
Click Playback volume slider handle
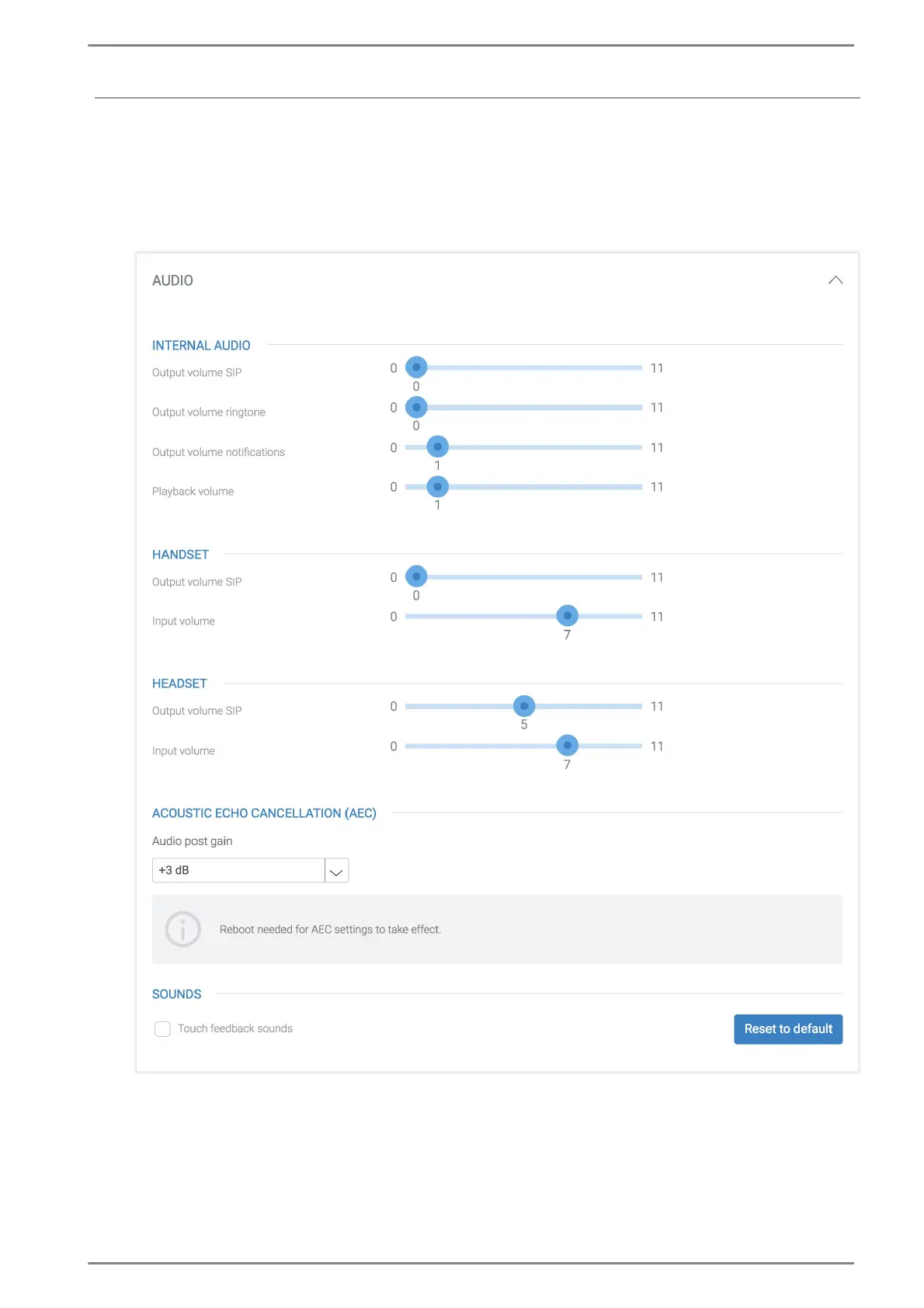(438, 487)
